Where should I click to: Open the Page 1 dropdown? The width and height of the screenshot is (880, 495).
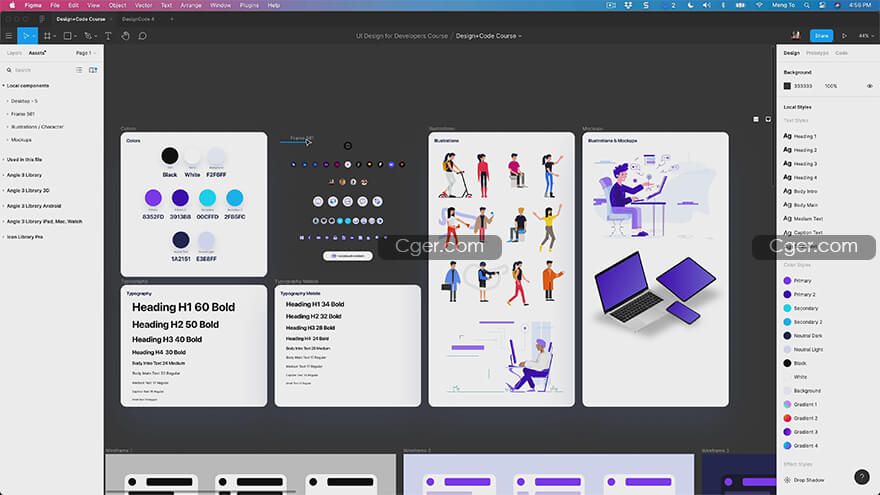[x=85, y=53]
